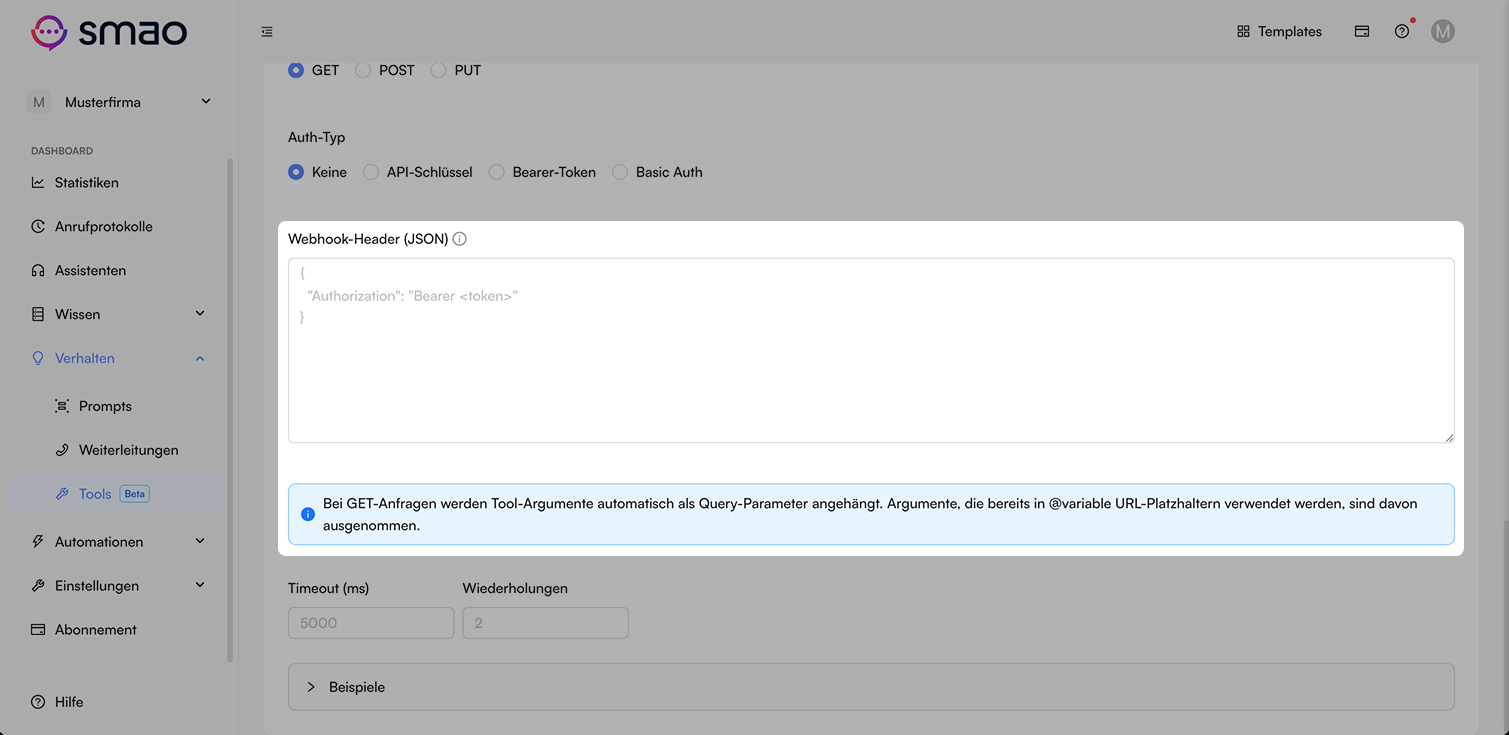Click the Statistiken chart icon

pyautogui.click(x=38, y=183)
